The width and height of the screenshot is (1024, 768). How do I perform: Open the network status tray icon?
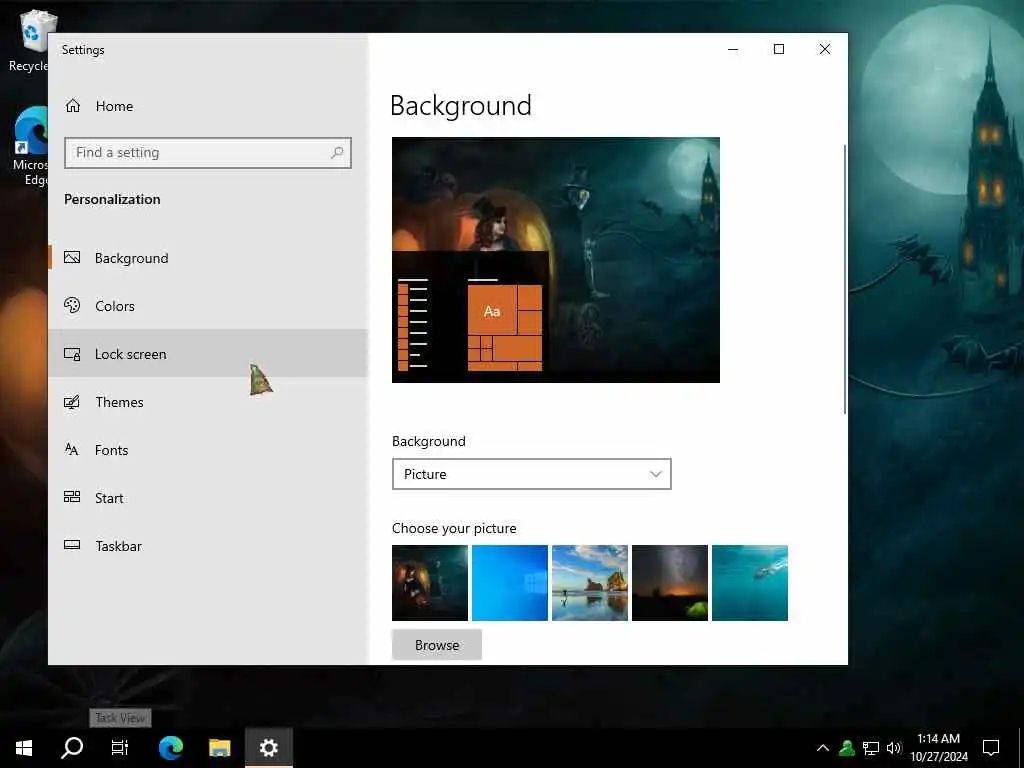point(871,748)
